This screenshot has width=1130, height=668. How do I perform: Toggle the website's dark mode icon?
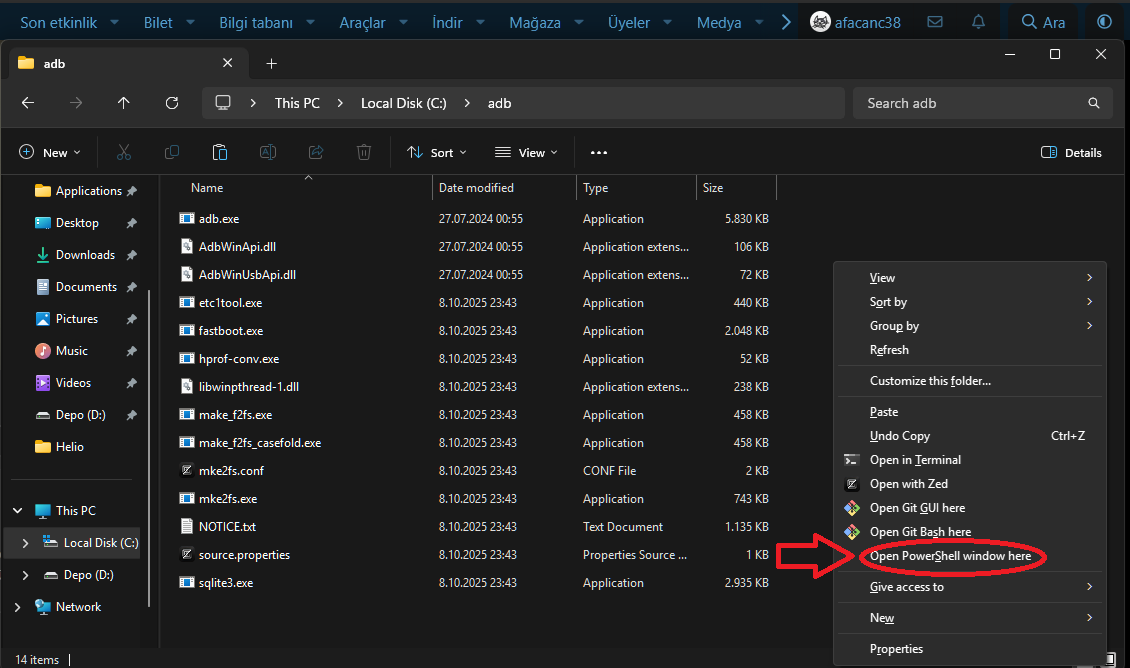(1104, 22)
